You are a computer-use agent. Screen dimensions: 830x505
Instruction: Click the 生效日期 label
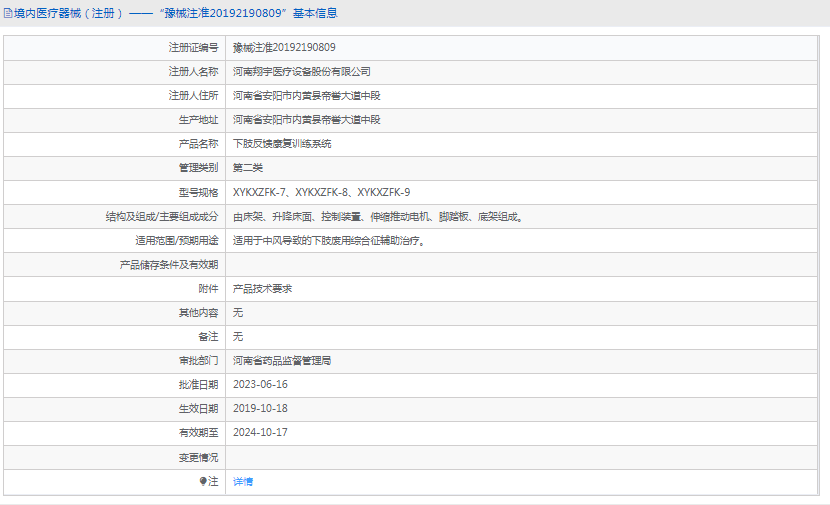(199, 409)
